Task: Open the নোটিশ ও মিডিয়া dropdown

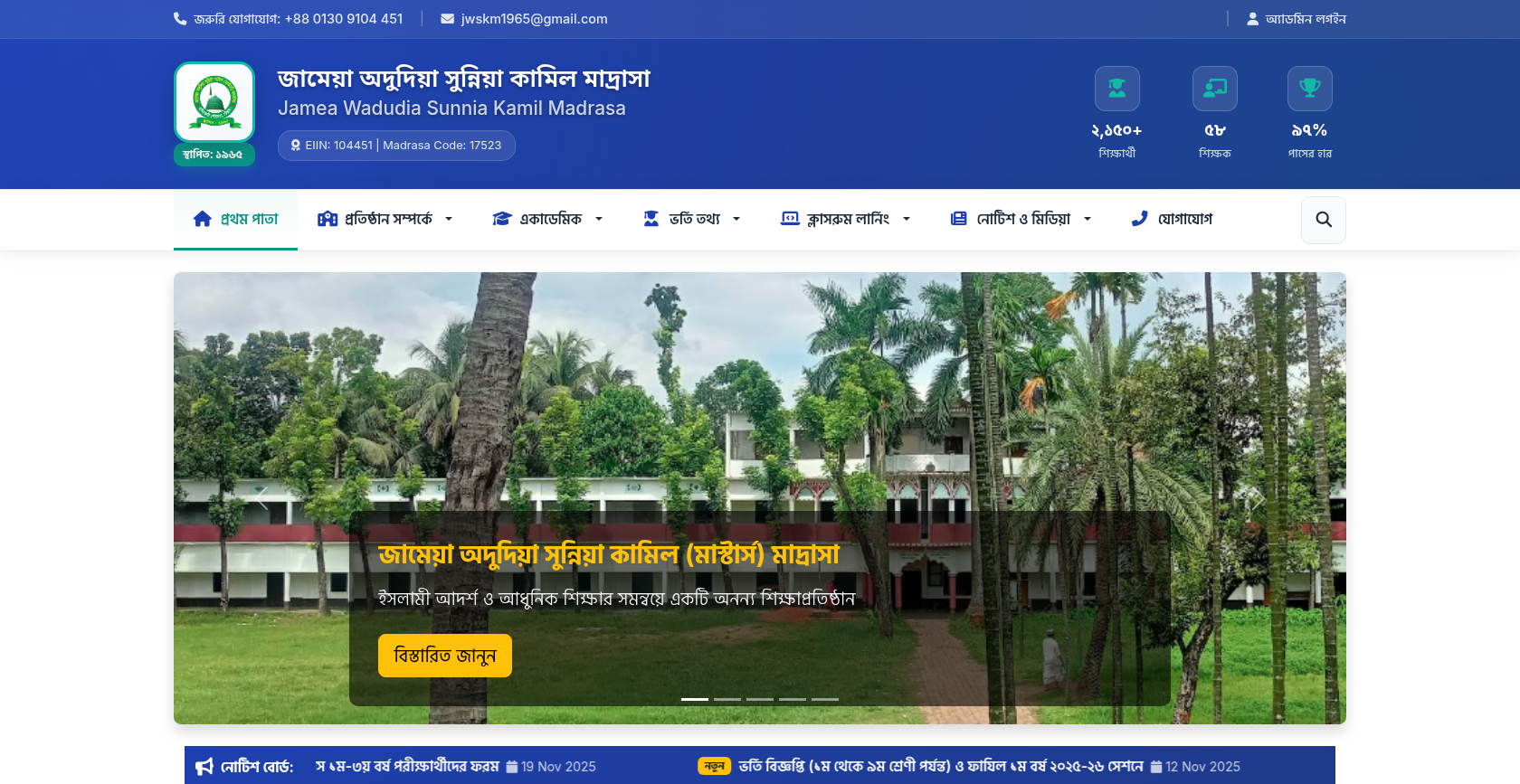Action: 1021,219
